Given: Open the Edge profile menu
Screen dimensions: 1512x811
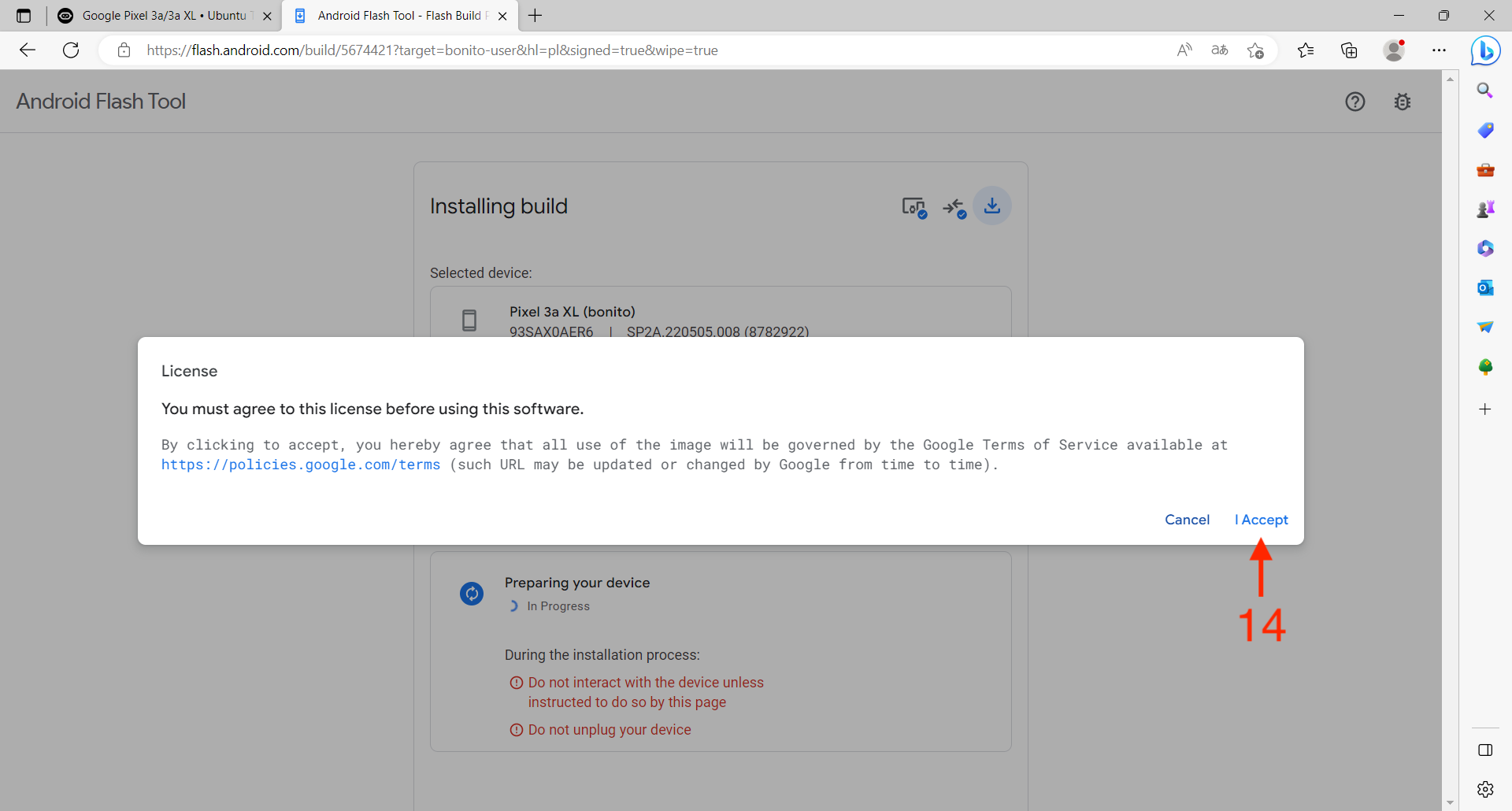Looking at the screenshot, I should click(x=1394, y=50).
